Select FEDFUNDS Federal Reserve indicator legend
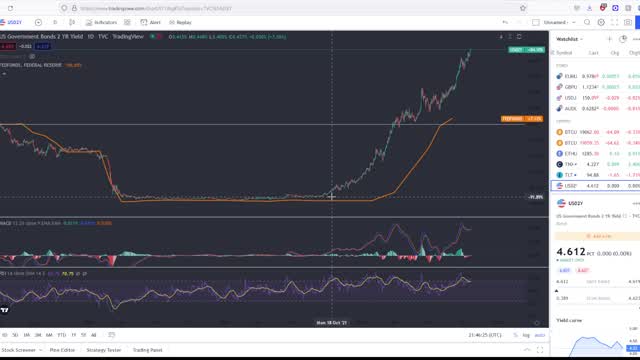This screenshot has height=360, width=640. [x=41, y=65]
